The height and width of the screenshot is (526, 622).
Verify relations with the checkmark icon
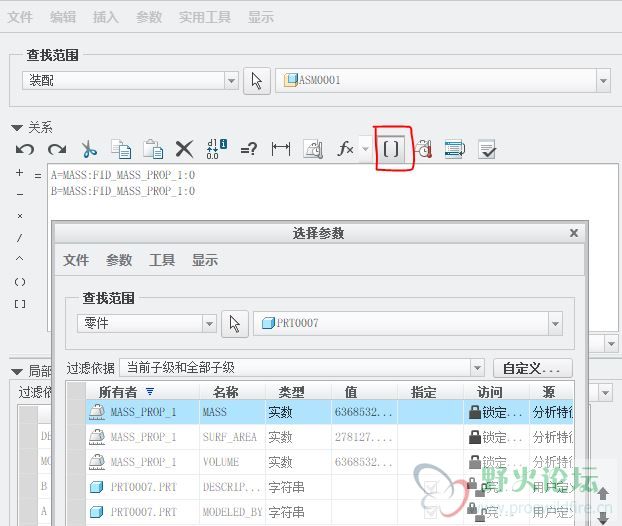point(487,150)
